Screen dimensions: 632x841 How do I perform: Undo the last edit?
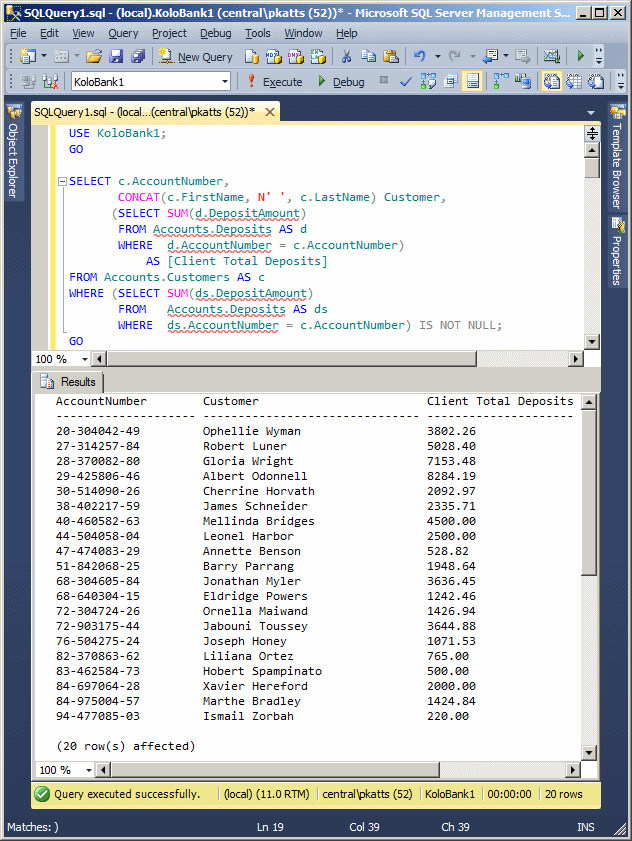(420, 56)
